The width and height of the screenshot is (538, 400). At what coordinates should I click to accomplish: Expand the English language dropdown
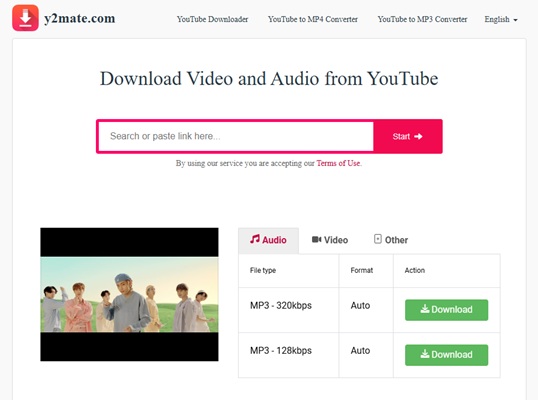click(x=501, y=19)
